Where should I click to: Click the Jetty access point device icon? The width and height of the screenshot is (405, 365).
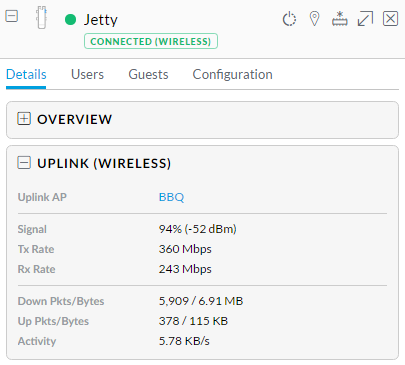(41, 18)
